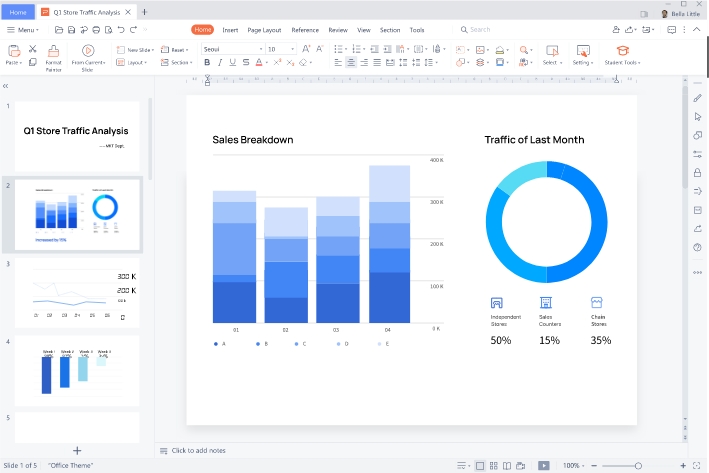Switch to the Page Layout tab

tap(264, 30)
